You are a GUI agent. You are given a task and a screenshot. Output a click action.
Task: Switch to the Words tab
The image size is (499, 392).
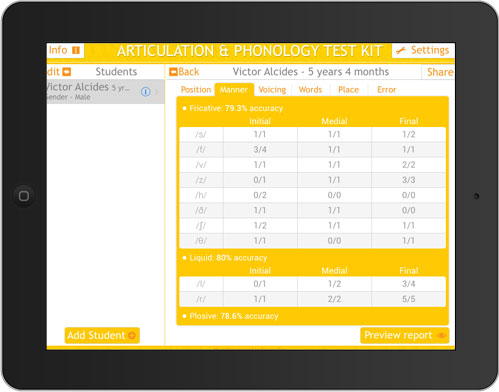point(310,90)
